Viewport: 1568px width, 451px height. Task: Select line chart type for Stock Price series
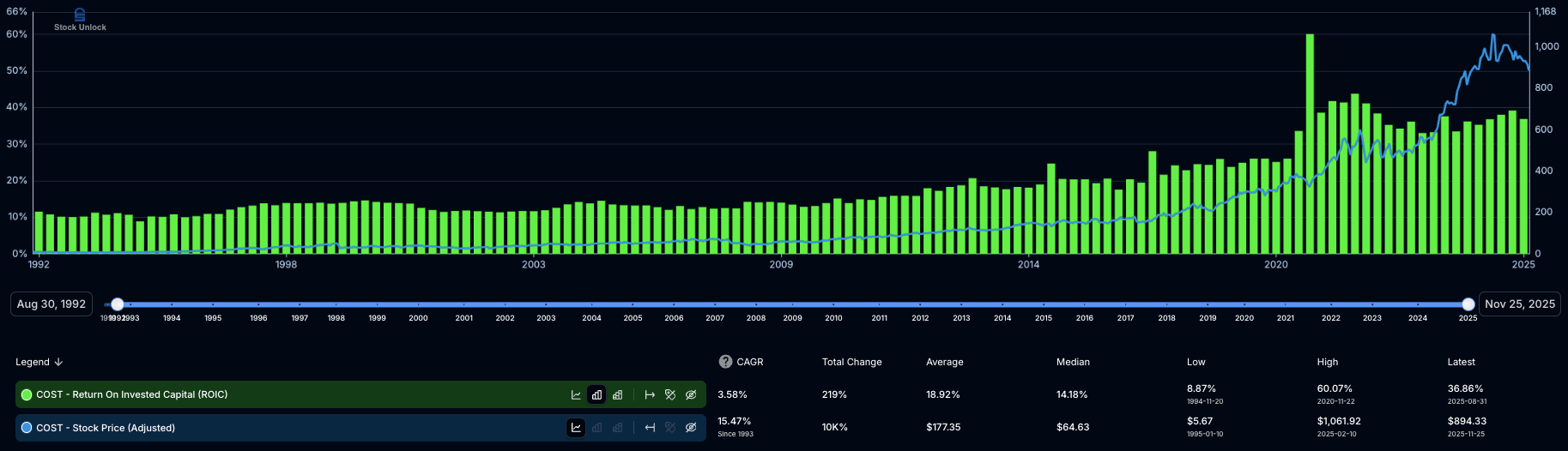(x=576, y=427)
